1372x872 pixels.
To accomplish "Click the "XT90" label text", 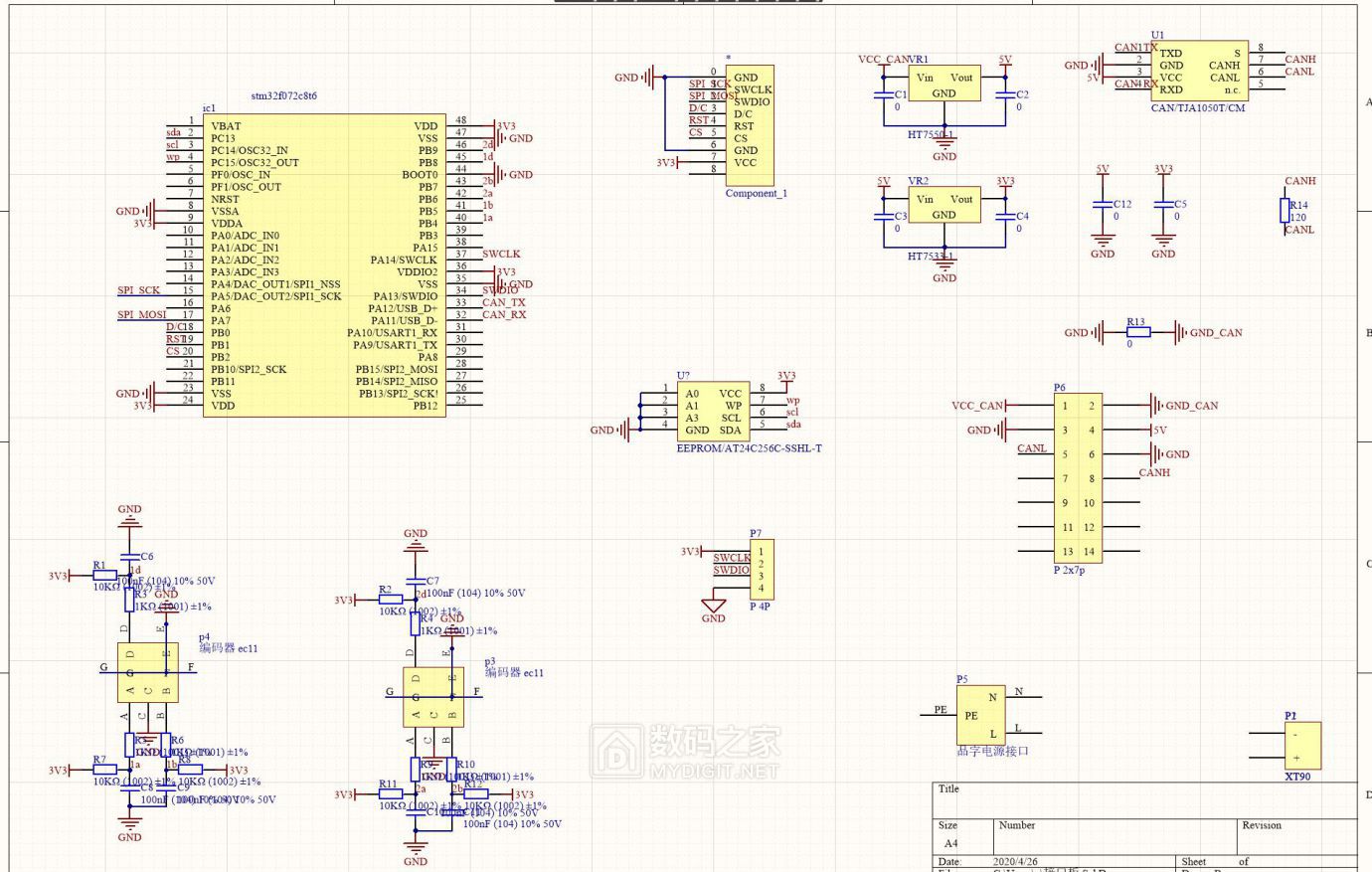I will (1297, 777).
